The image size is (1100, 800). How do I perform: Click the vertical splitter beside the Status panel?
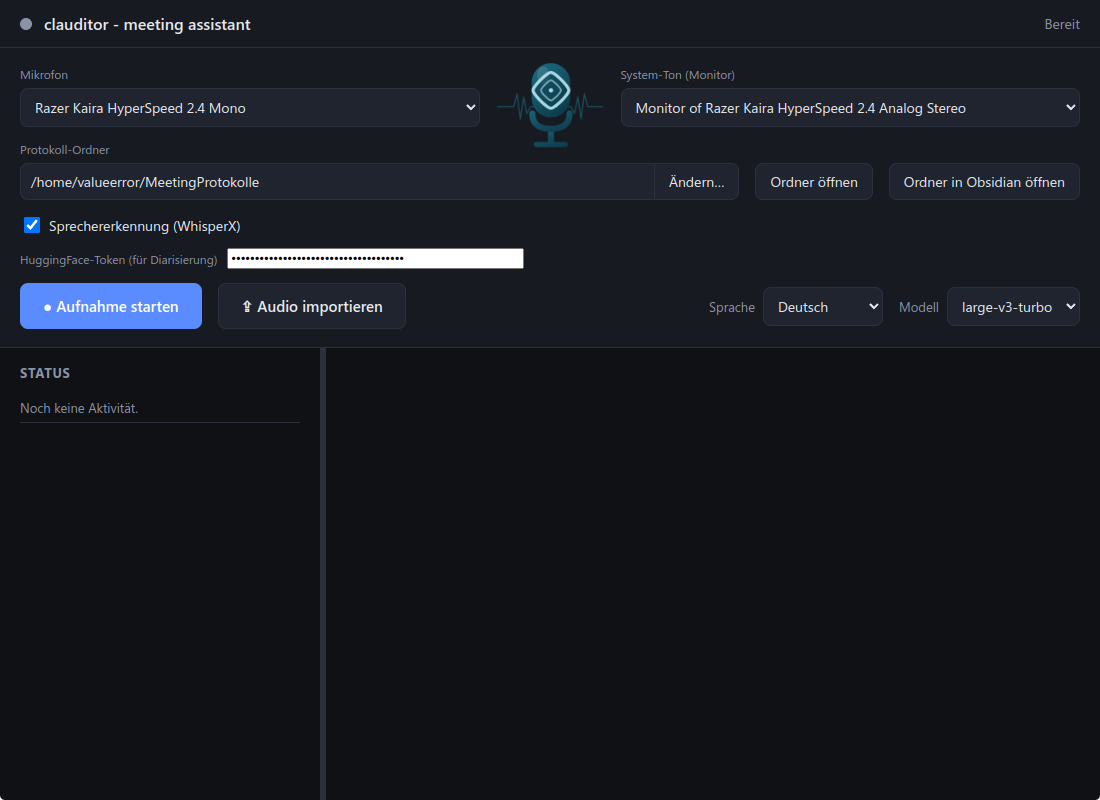coord(323,573)
